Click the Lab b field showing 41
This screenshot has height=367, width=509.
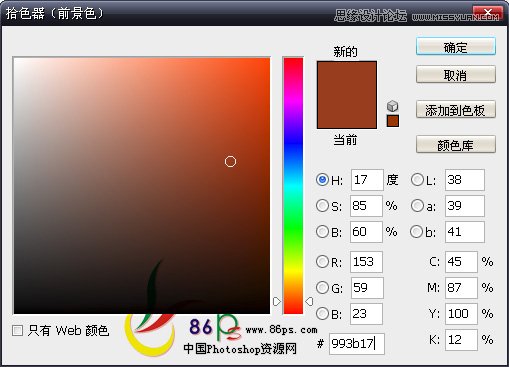pyautogui.click(x=465, y=232)
